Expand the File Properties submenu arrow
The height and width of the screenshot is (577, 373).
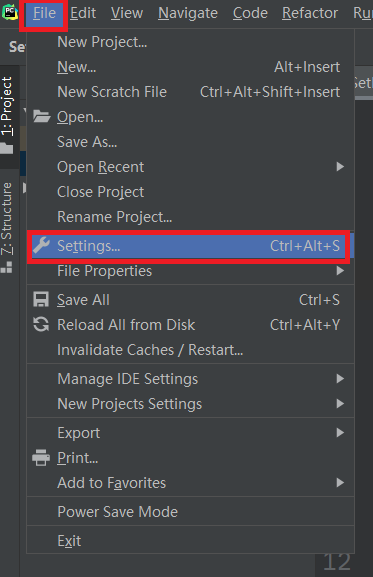(340, 271)
